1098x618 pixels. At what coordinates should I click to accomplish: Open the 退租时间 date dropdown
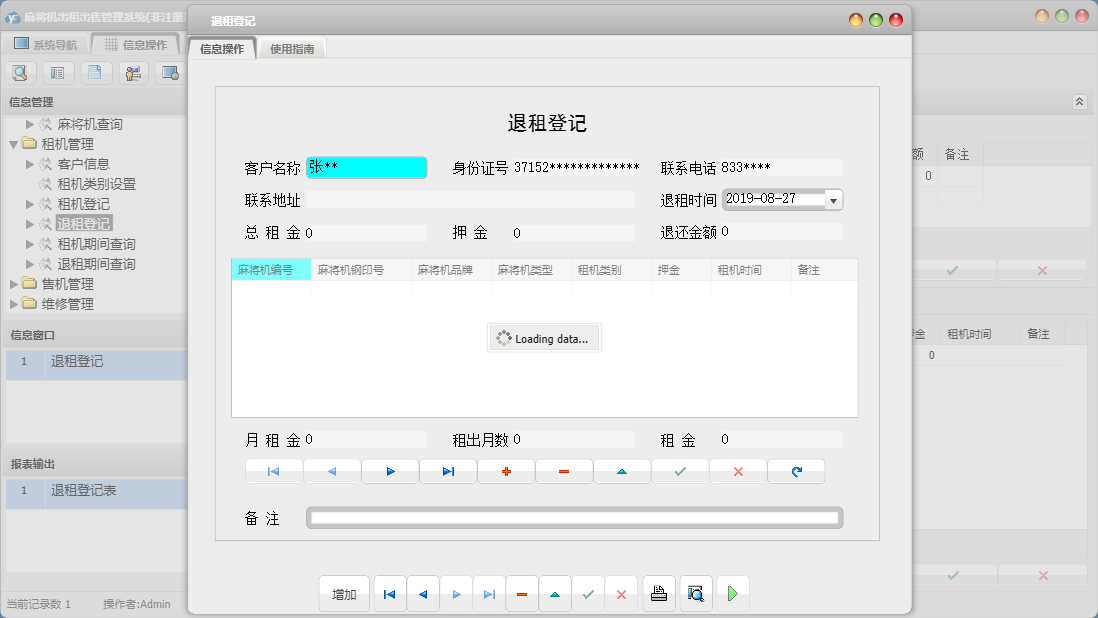[x=834, y=199]
